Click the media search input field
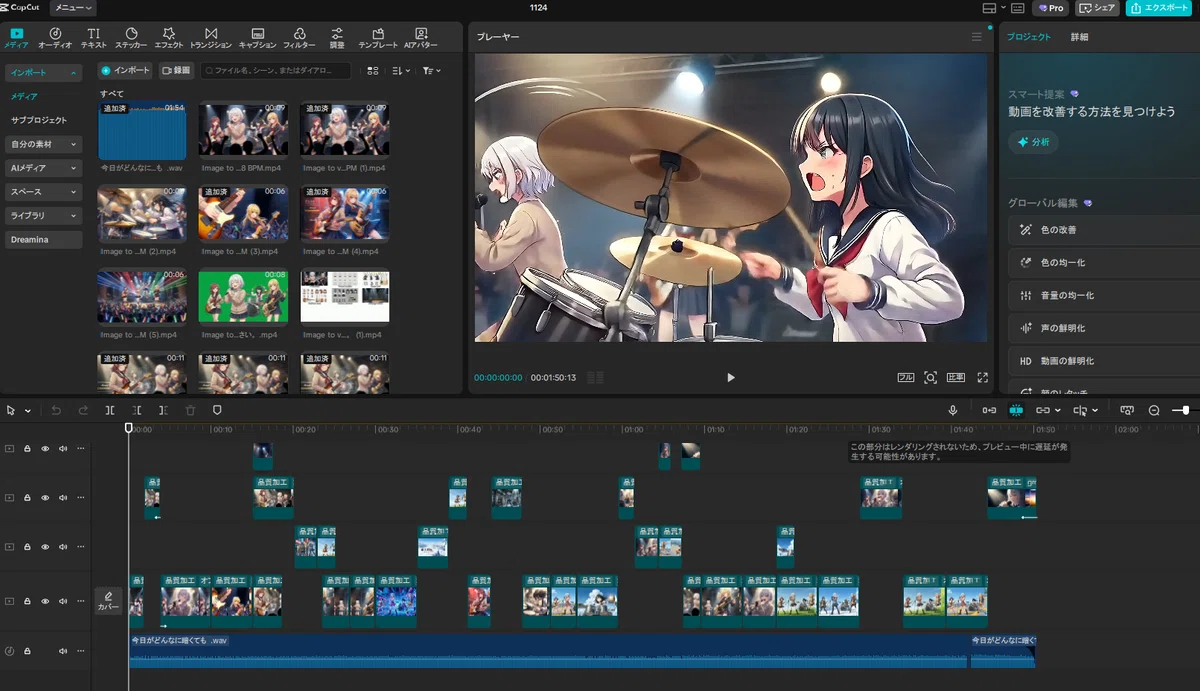Image resolution: width=1200 pixels, height=691 pixels. pyautogui.click(x=276, y=71)
